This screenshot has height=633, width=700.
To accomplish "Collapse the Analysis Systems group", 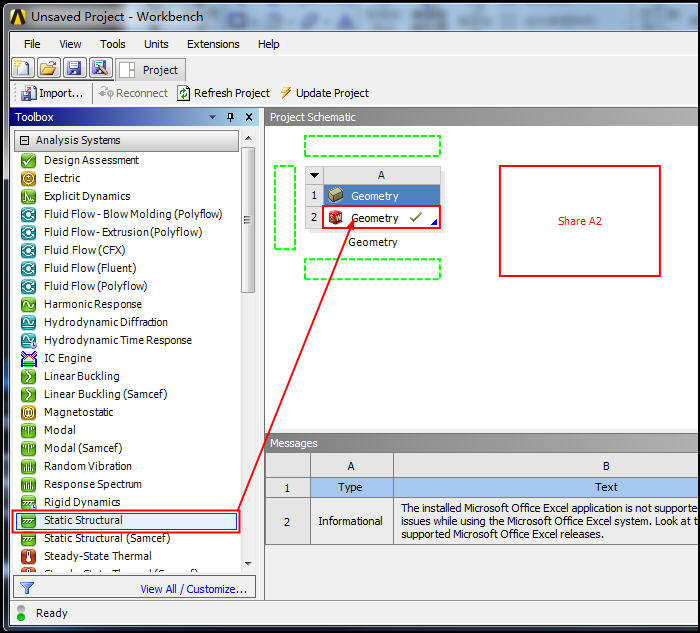I will point(25,141).
